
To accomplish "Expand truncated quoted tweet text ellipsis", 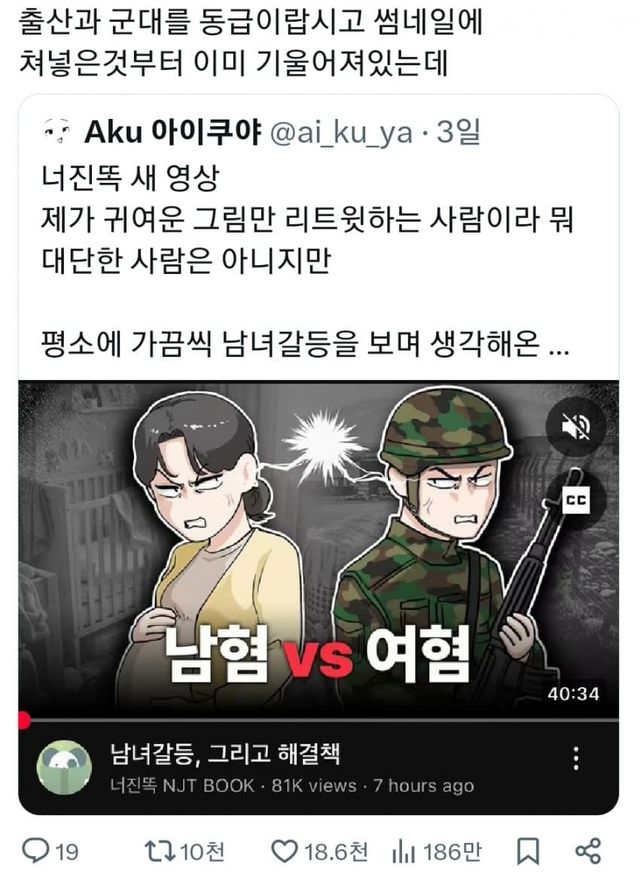I will pyautogui.click(x=559, y=345).
